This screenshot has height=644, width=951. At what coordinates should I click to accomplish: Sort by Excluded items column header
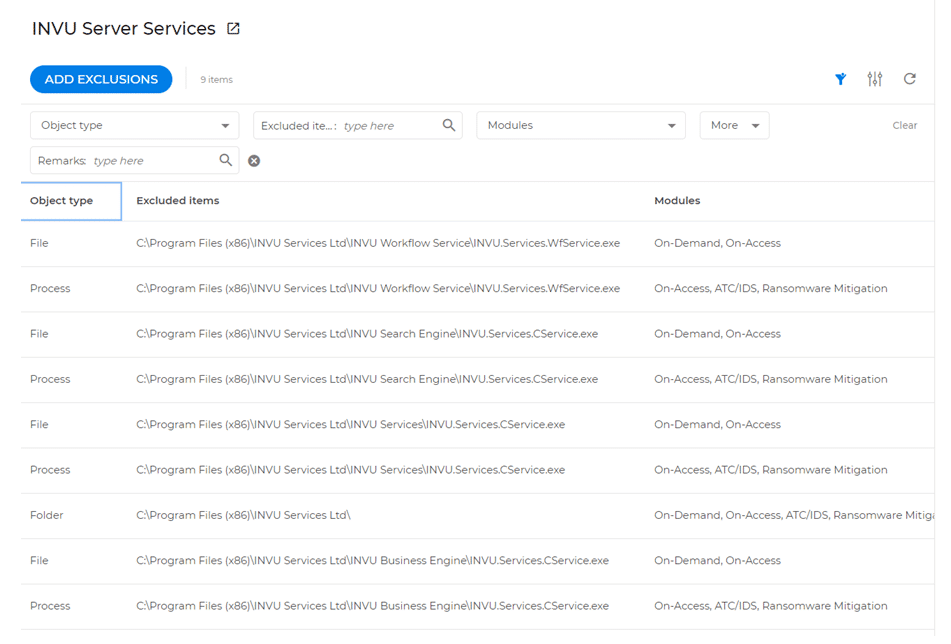tap(178, 201)
